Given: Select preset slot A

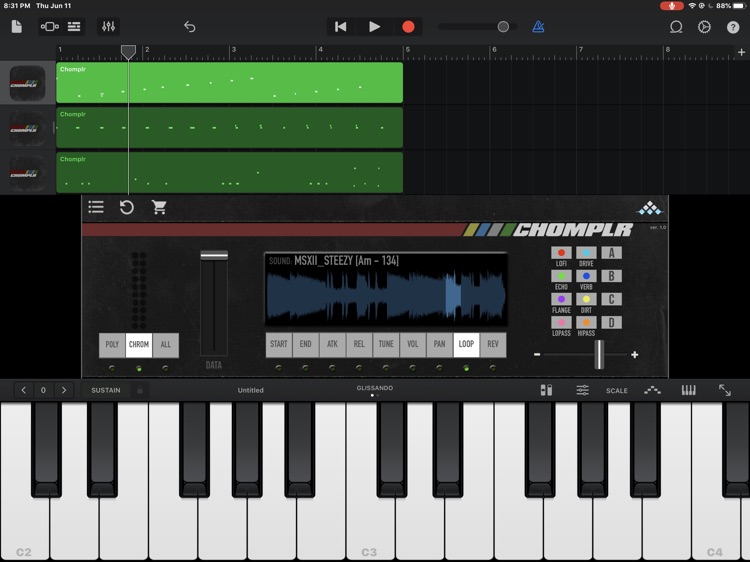Looking at the screenshot, I should pyautogui.click(x=611, y=253).
